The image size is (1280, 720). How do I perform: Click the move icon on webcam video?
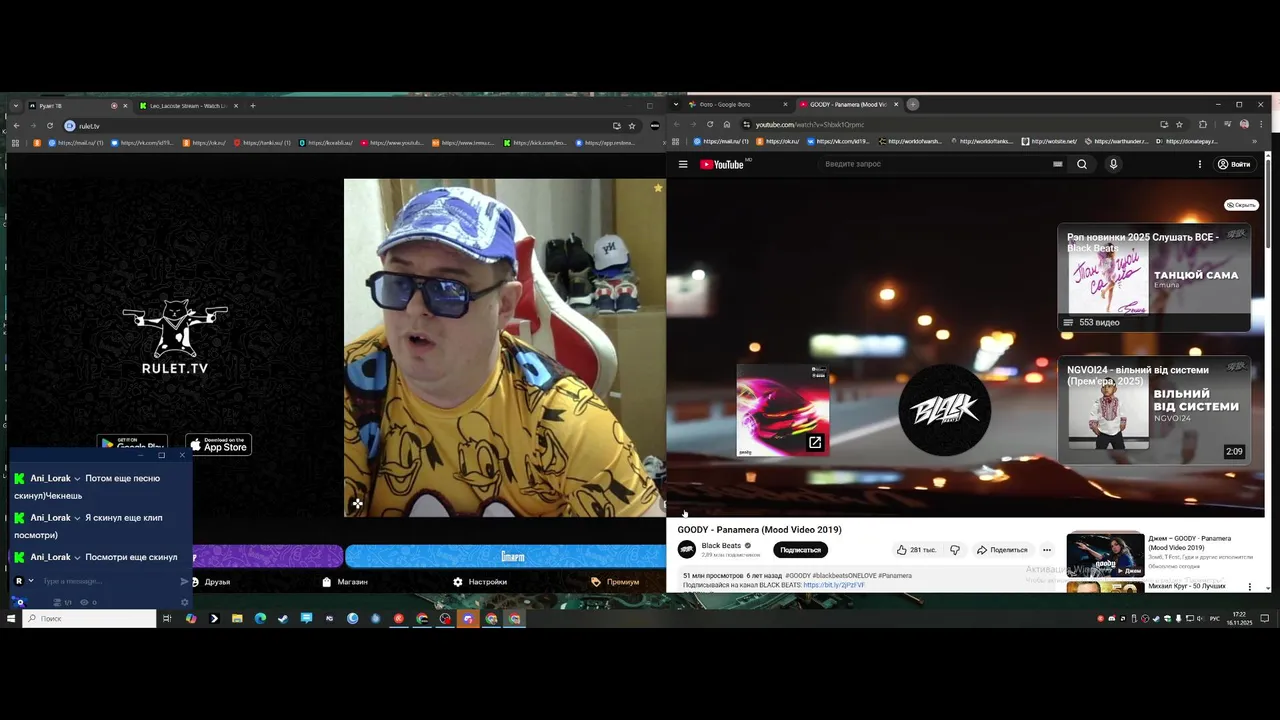click(357, 504)
